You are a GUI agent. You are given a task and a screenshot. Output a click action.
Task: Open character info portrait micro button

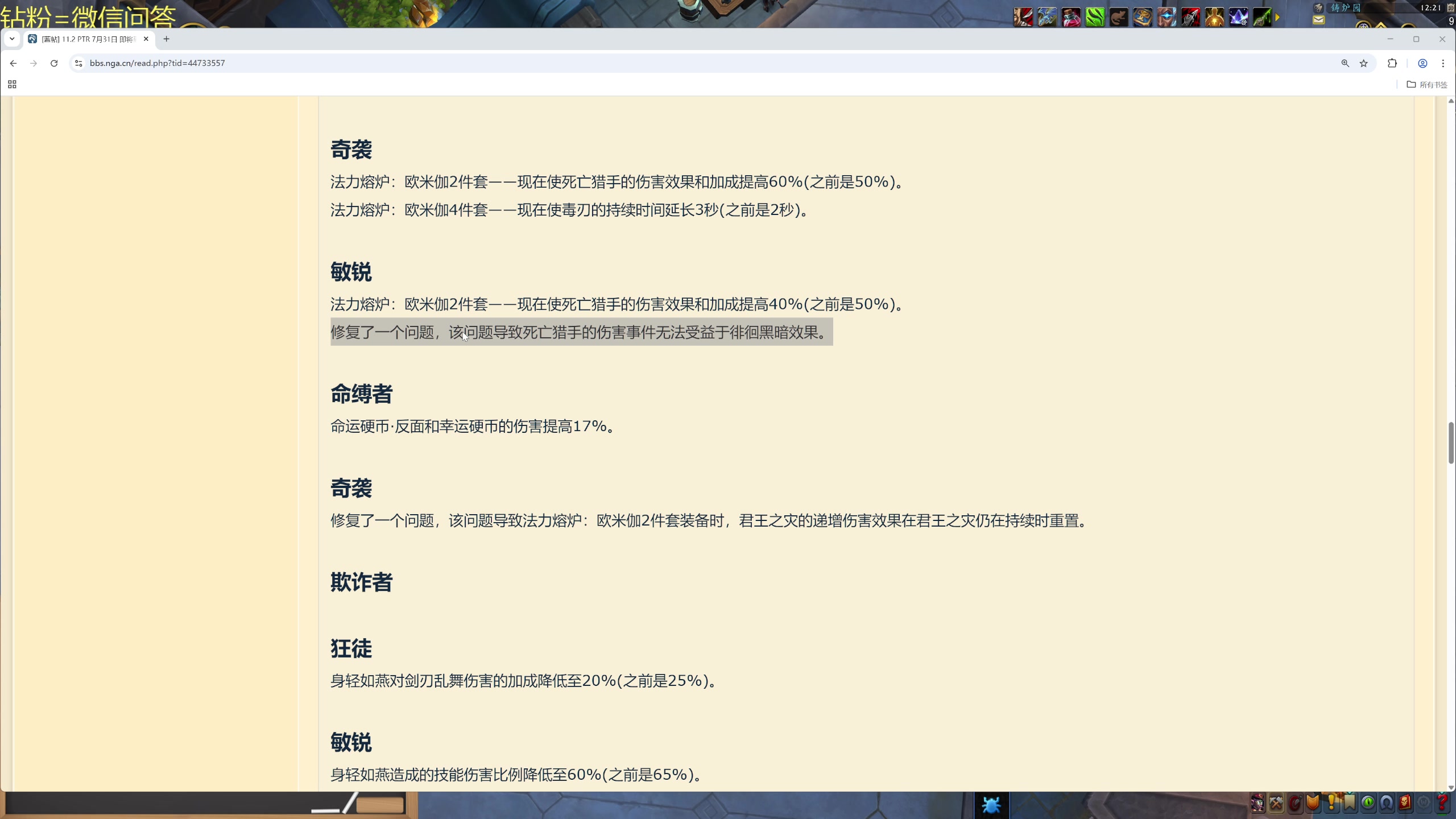click(1258, 803)
